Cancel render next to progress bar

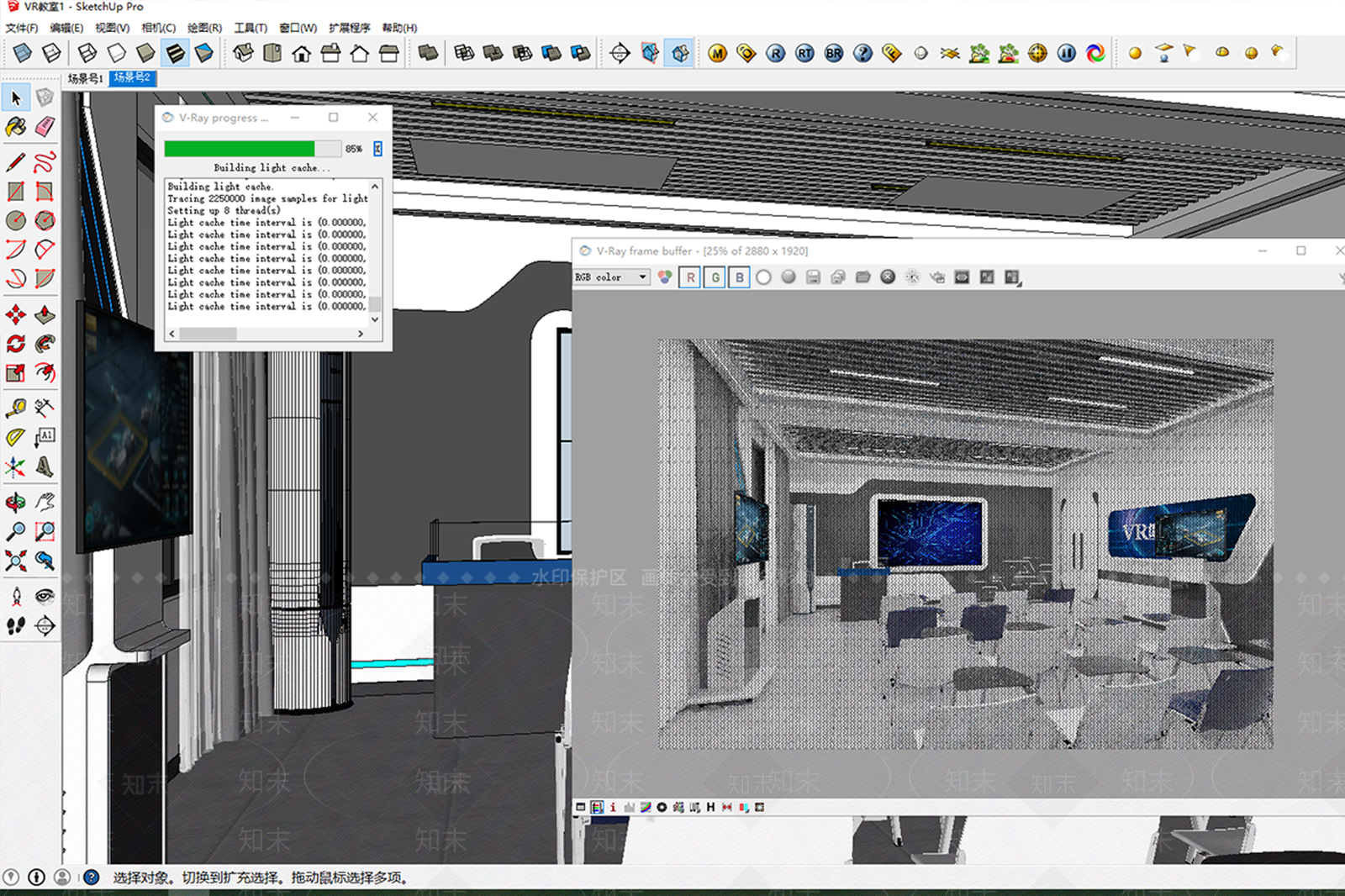(x=377, y=149)
